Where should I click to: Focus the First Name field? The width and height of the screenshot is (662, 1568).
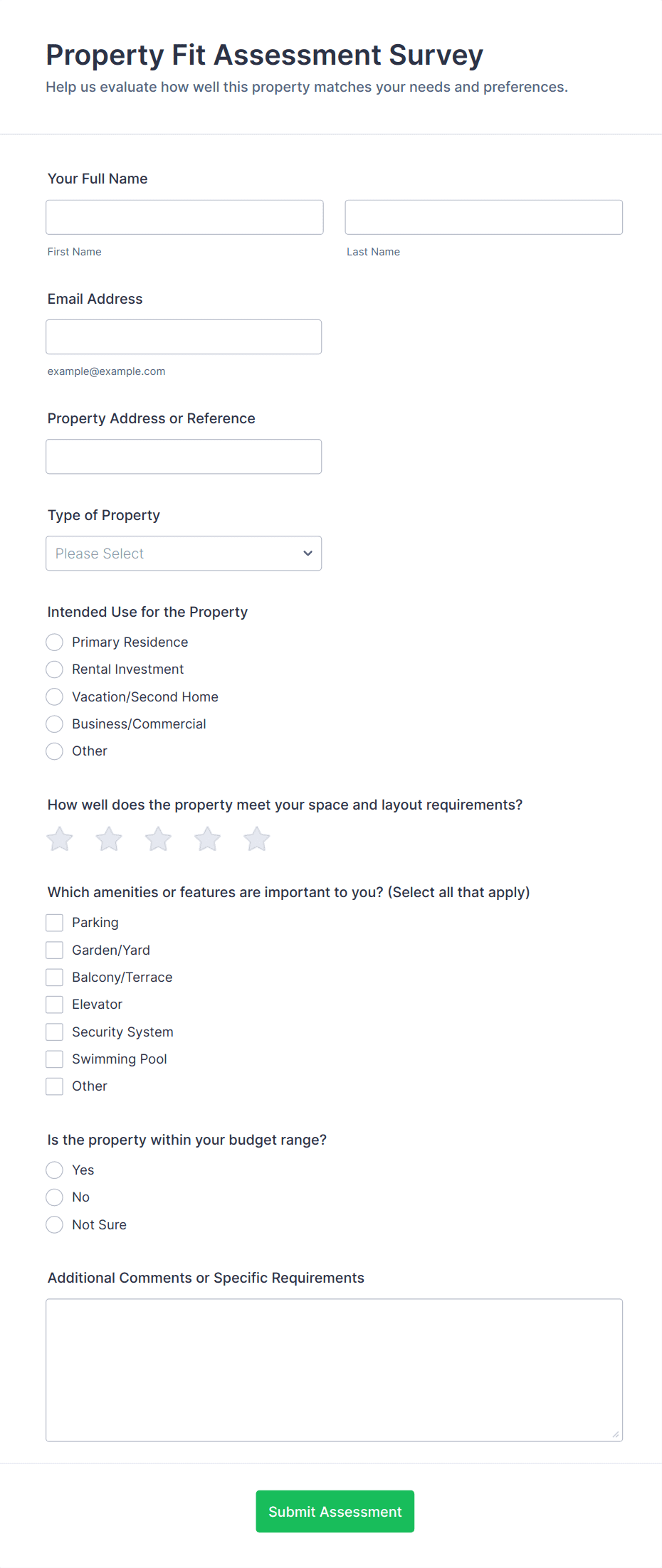[x=184, y=217]
